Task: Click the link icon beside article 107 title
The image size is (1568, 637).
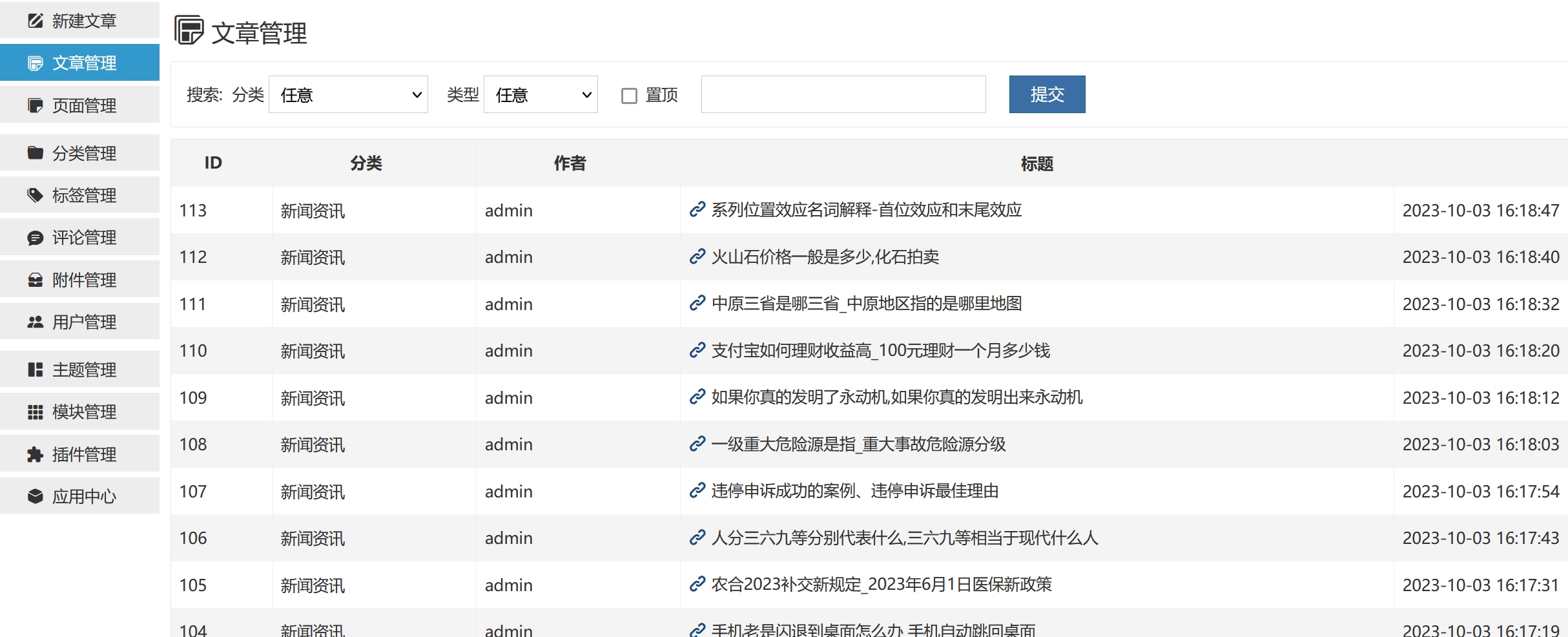Action: 697,491
